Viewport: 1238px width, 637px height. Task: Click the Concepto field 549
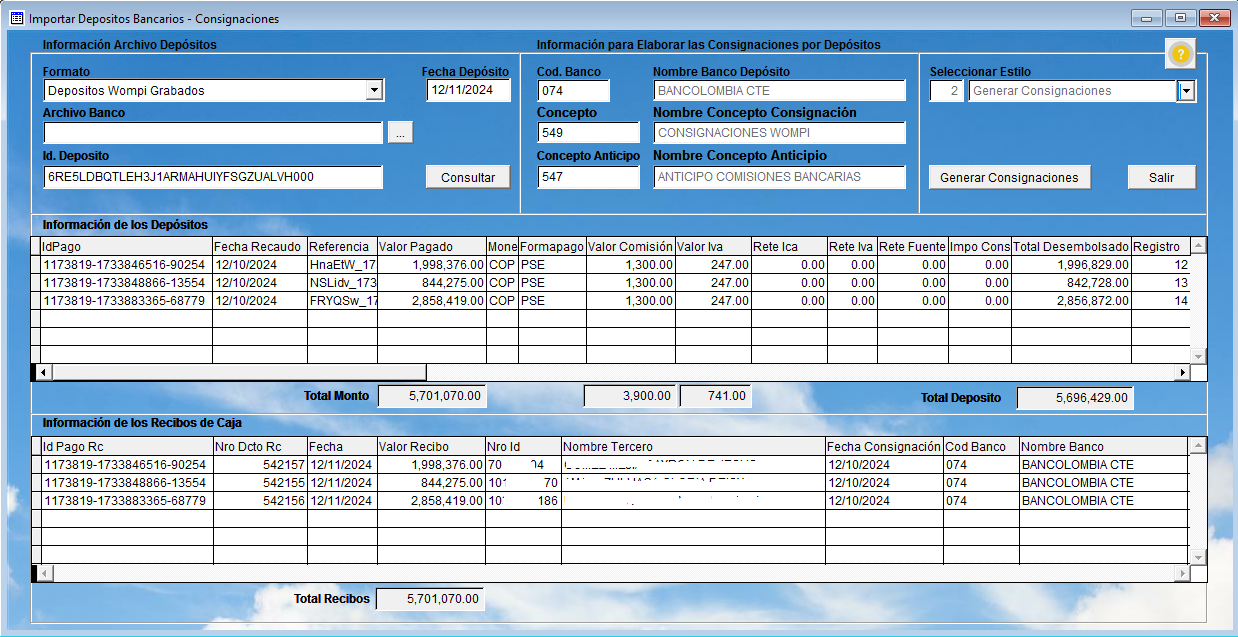[588, 133]
